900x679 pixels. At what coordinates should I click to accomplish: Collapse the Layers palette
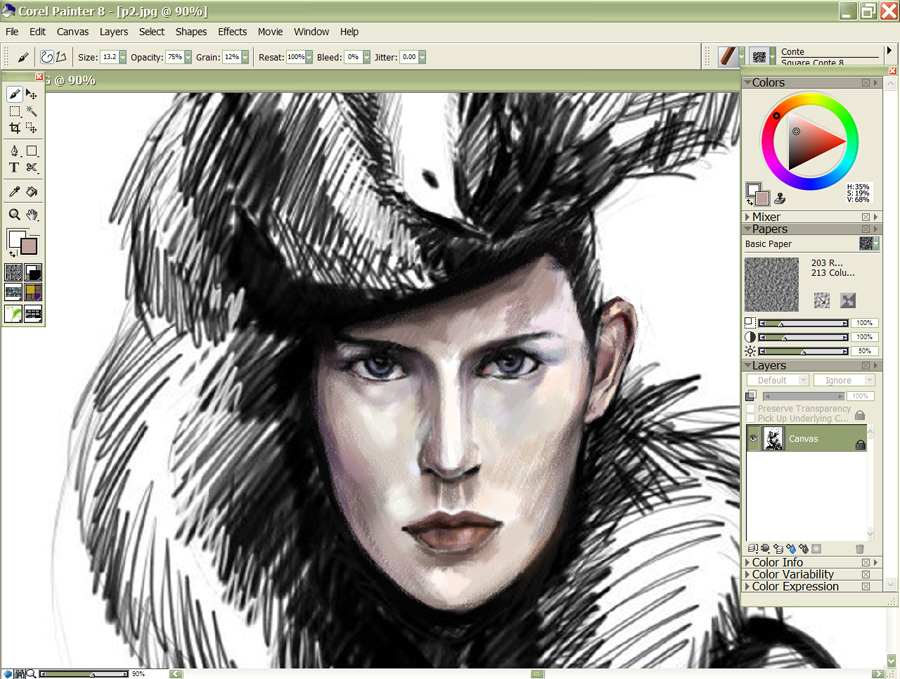(747, 366)
